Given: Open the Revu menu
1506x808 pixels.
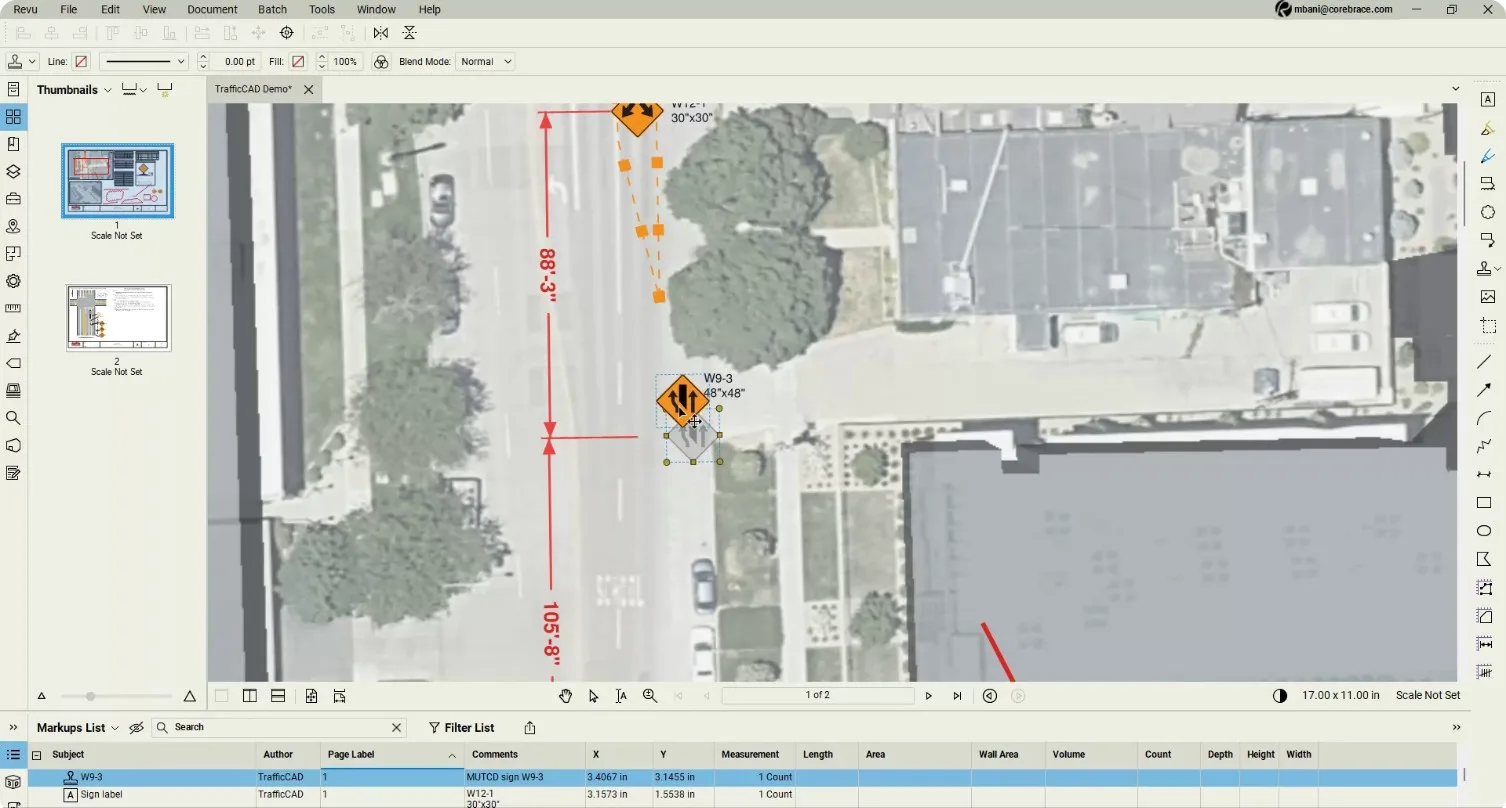Looking at the screenshot, I should (26, 9).
